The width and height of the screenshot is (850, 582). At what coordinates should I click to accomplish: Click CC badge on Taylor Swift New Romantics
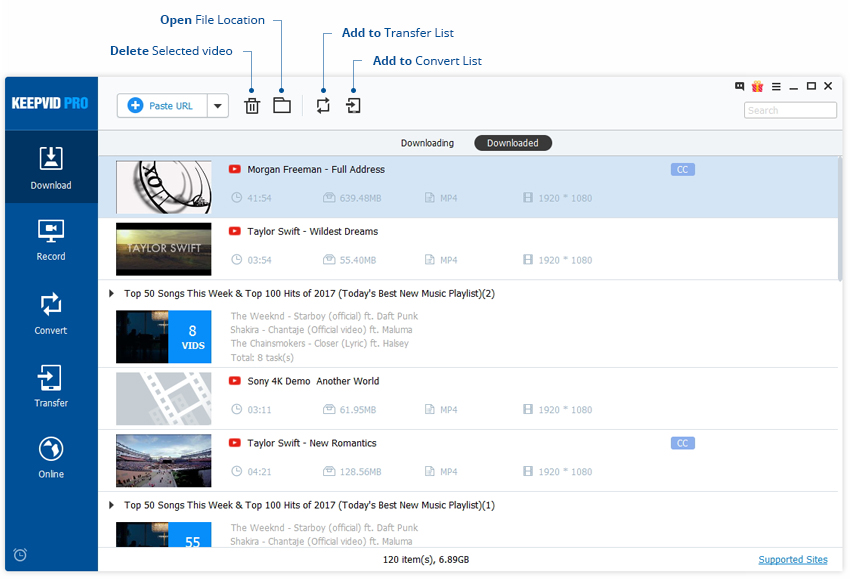click(x=682, y=443)
